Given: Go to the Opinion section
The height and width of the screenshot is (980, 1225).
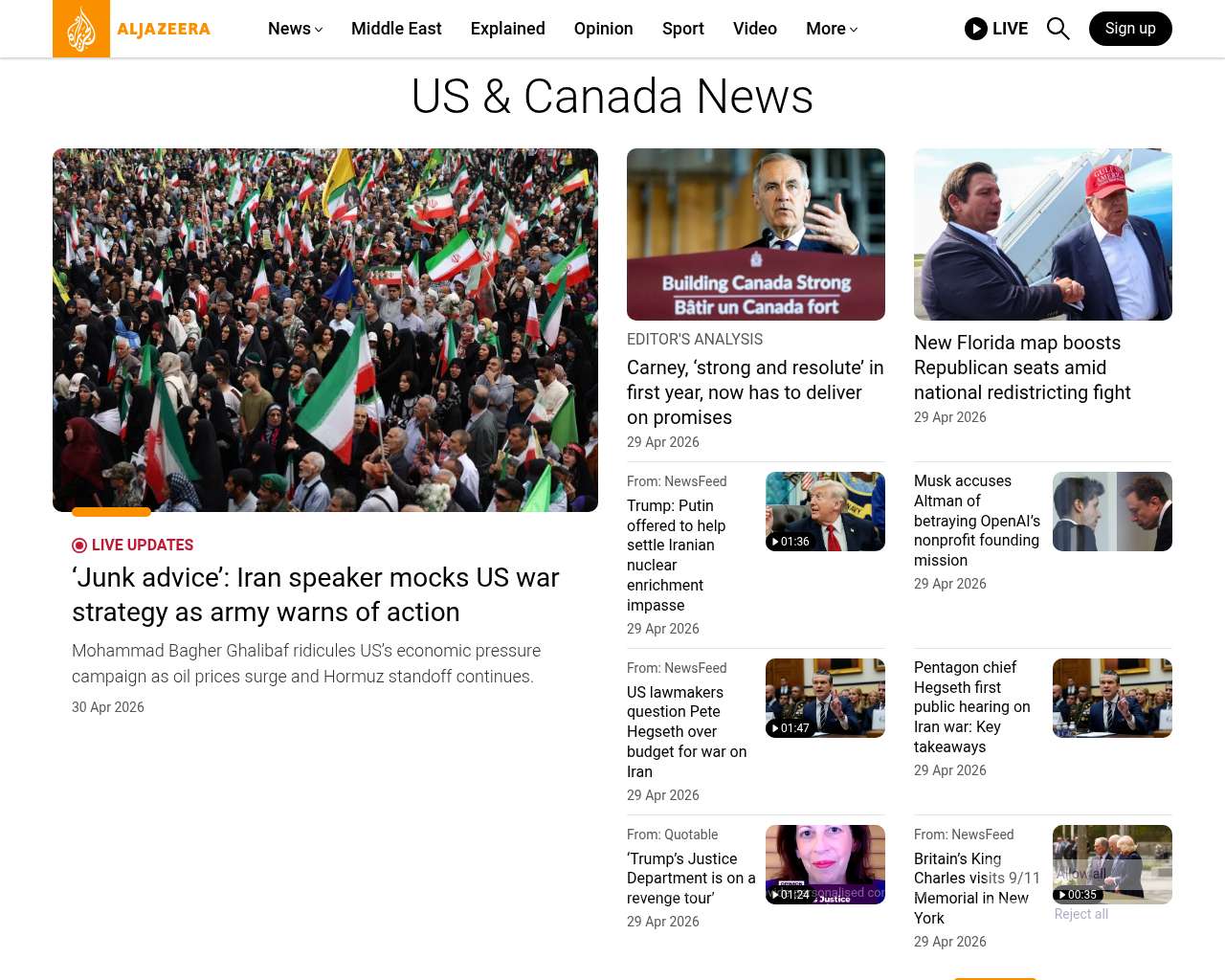Looking at the screenshot, I should click(x=603, y=29).
